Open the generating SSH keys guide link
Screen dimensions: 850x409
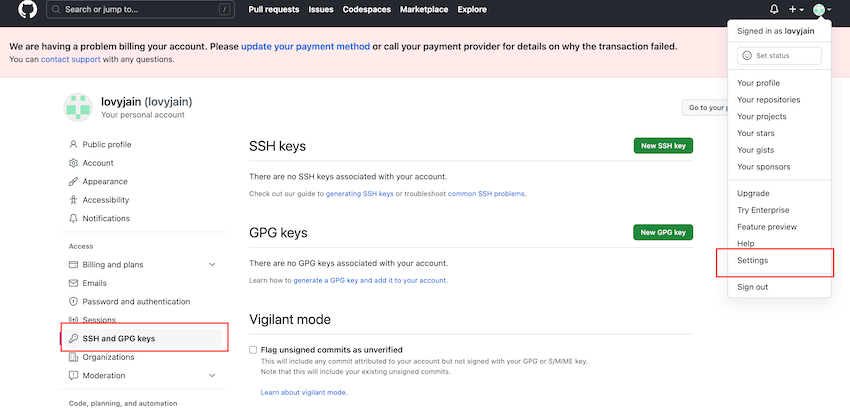point(359,194)
